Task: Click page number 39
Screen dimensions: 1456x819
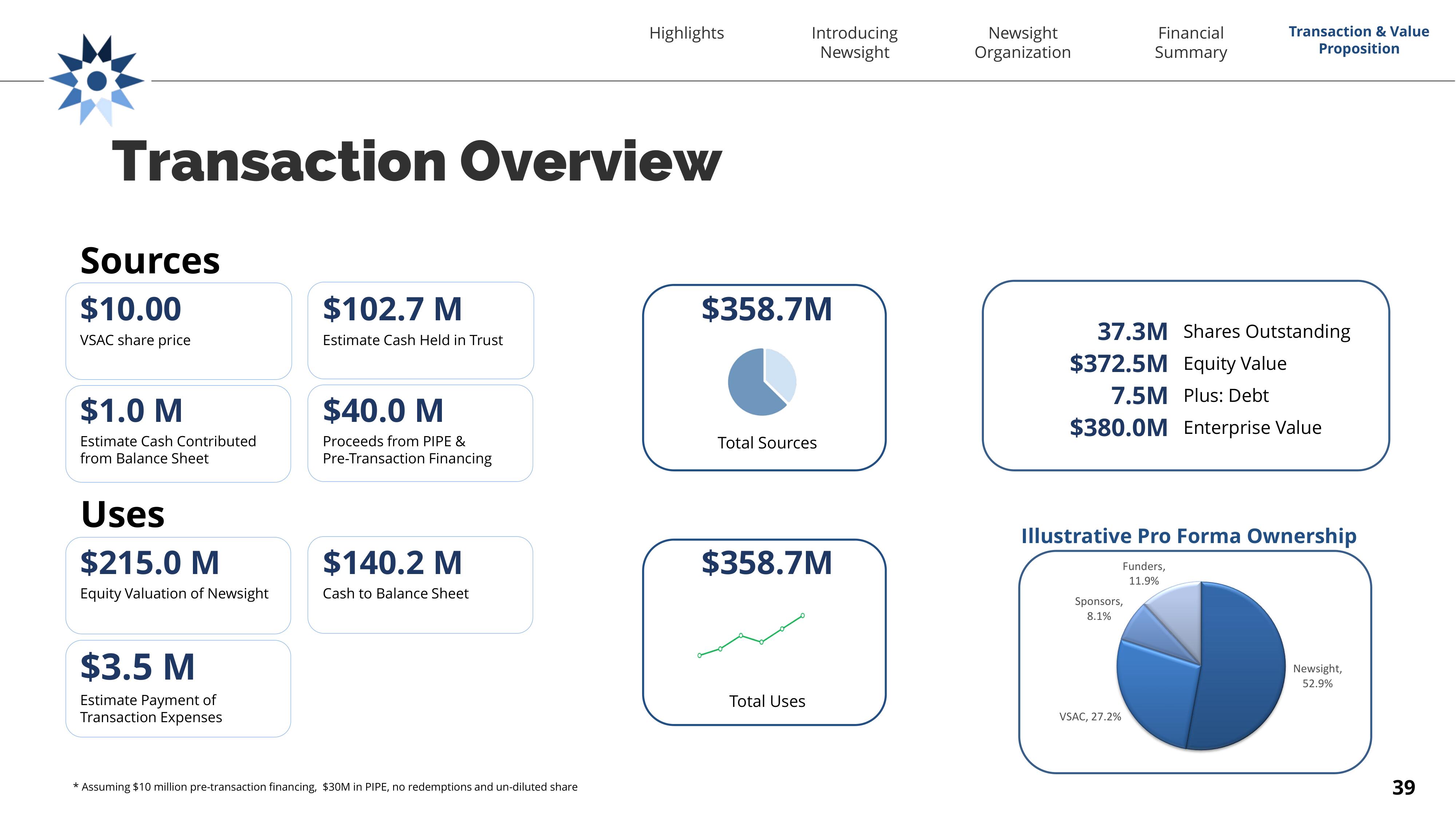Action: coord(1404,787)
